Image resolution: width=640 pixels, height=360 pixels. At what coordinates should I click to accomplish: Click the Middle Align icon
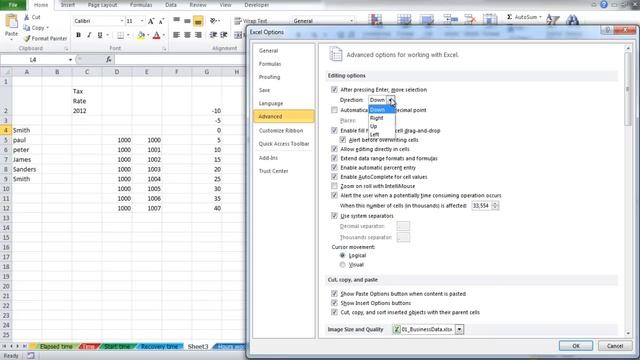pyautogui.click(x=187, y=21)
